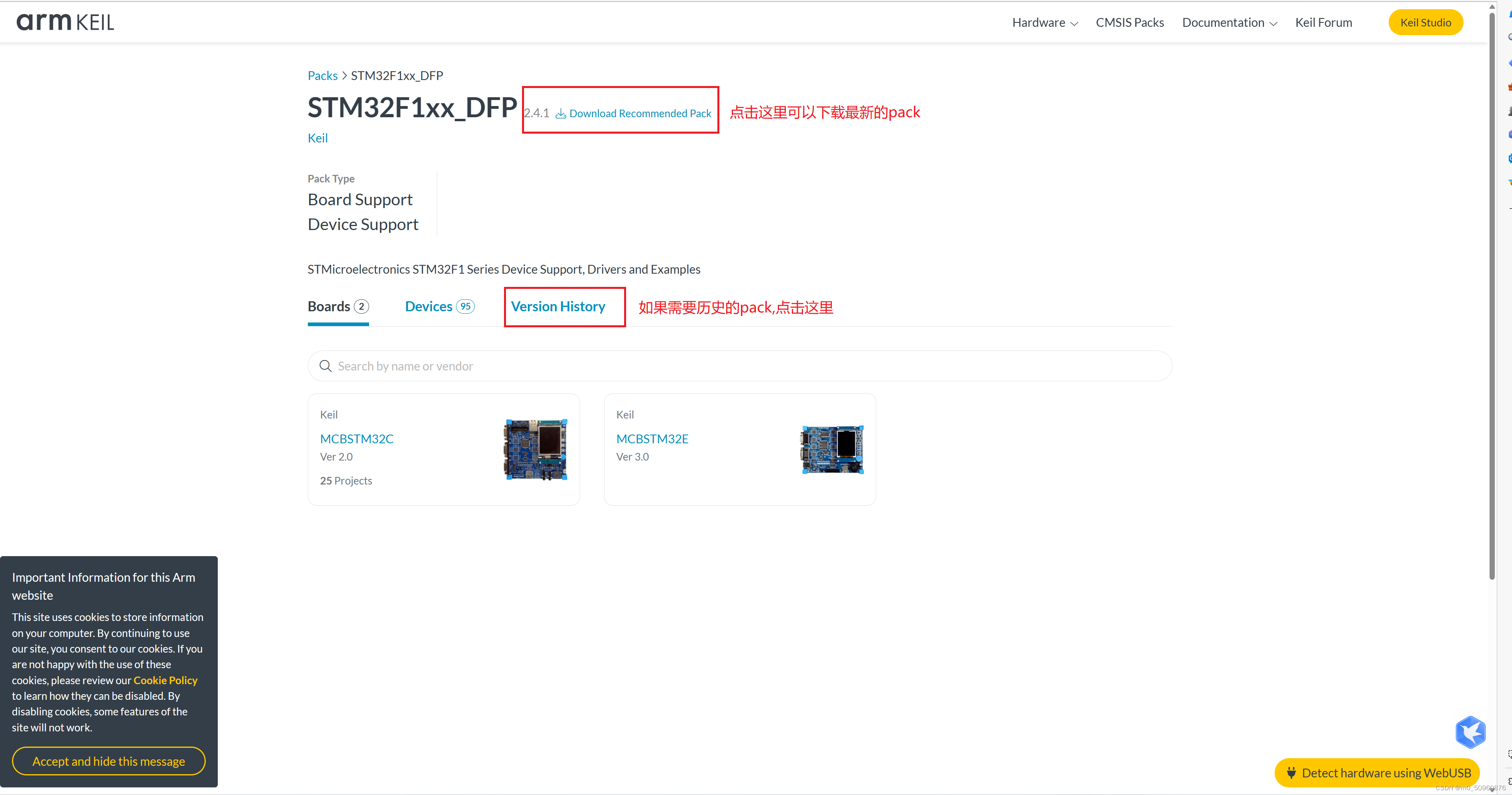Viewport: 1512px width, 795px height.
Task: Click the search magnifier icon
Action: click(325, 366)
